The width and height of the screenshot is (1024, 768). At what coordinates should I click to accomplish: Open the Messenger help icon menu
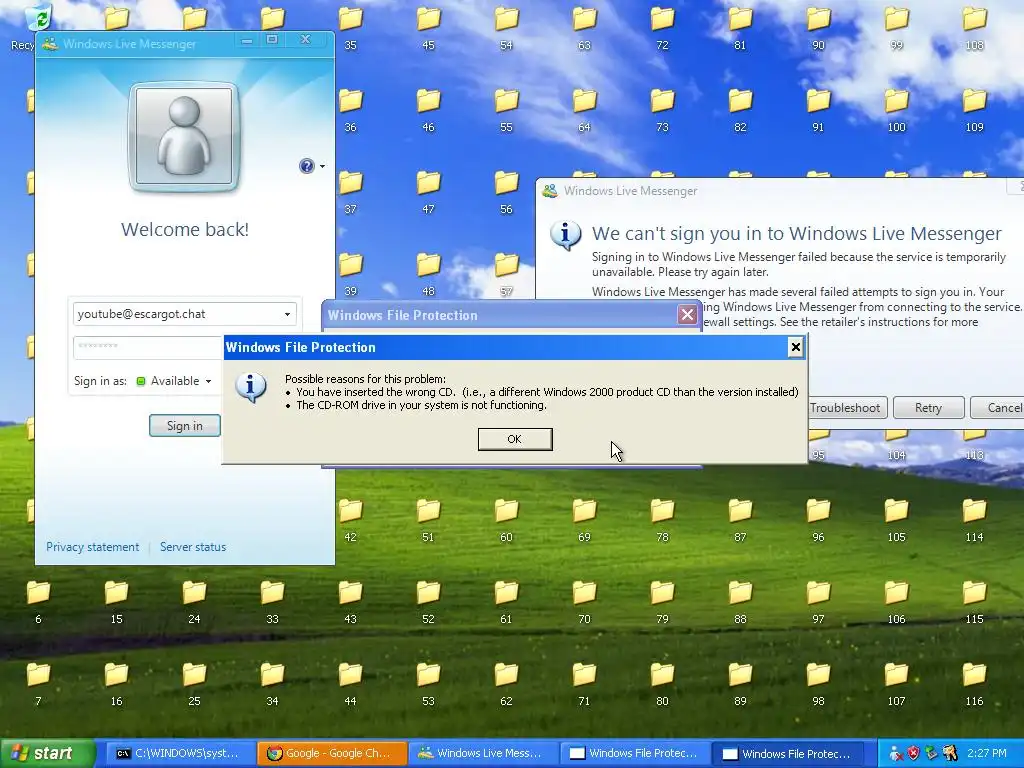coord(311,166)
